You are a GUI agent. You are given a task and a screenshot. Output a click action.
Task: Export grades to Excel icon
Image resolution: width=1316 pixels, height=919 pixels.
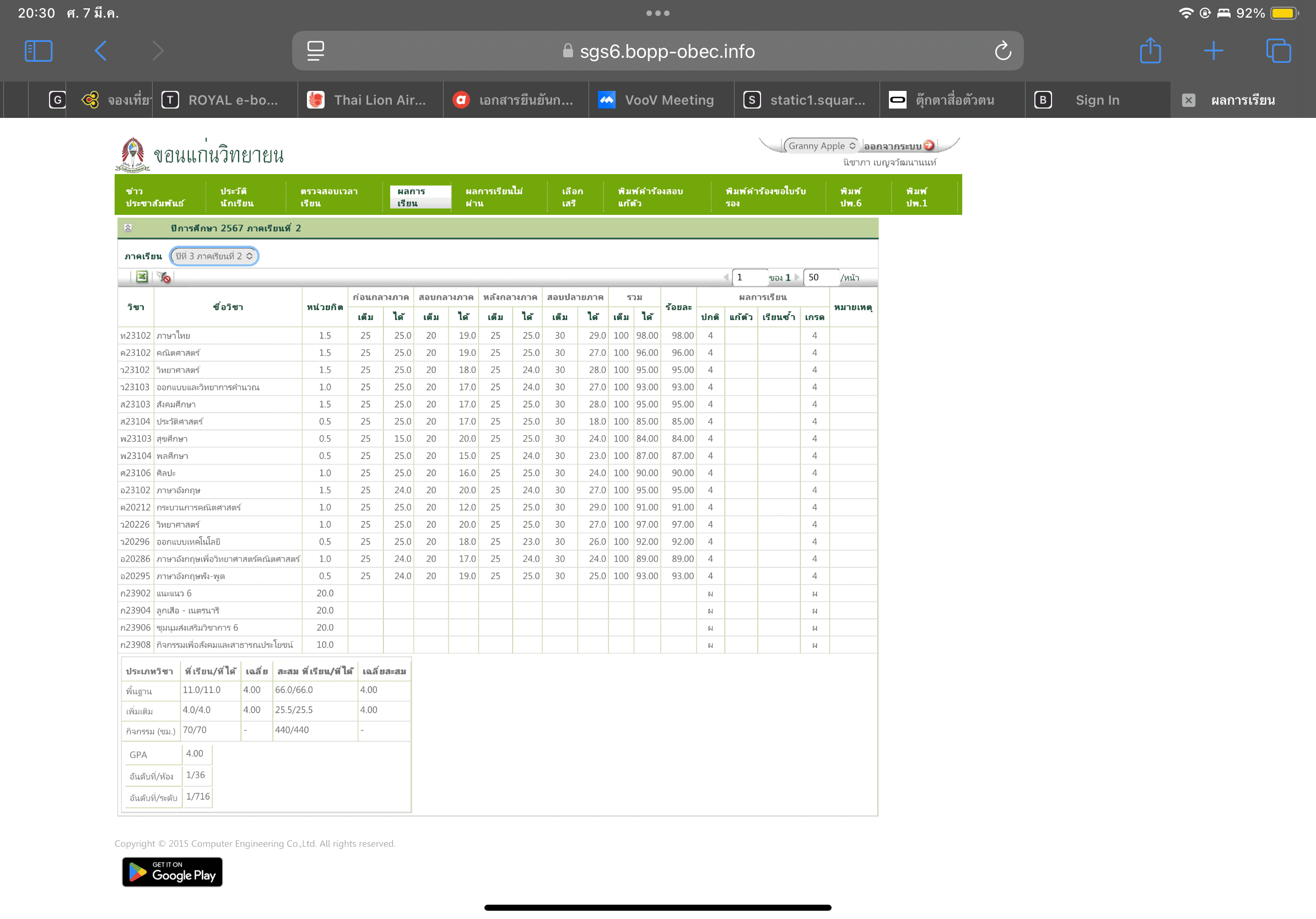click(x=142, y=277)
